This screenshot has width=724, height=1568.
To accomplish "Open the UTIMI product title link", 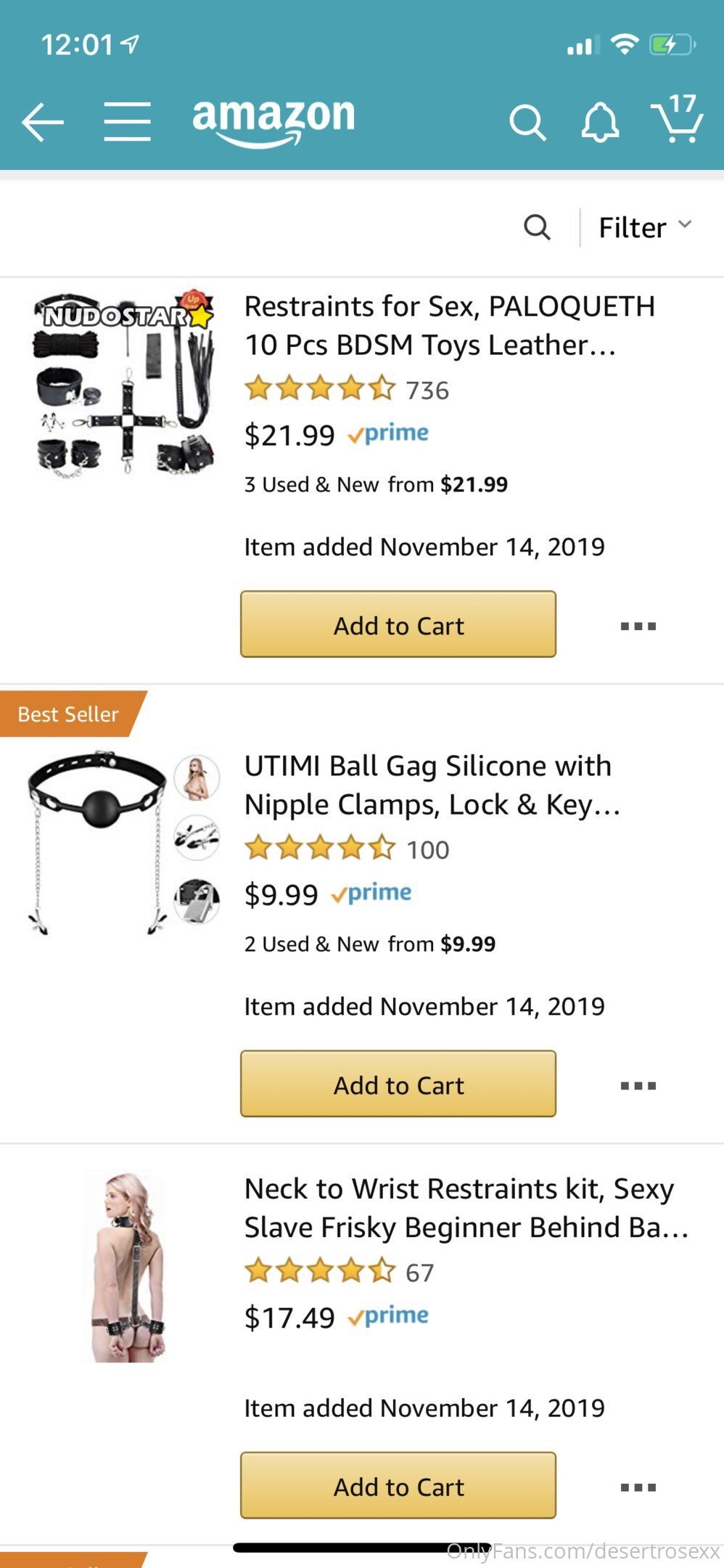I will pos(432,785).
